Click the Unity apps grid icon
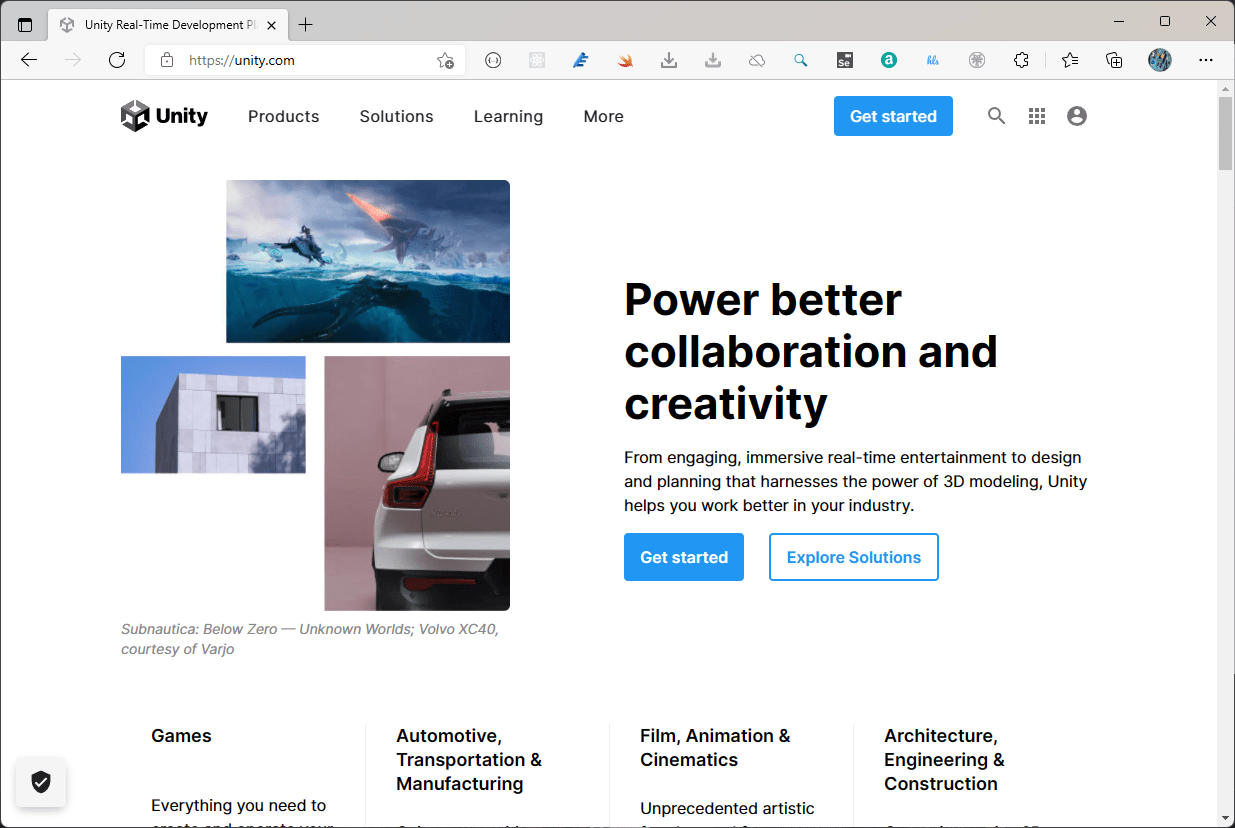1235x828 pixels. (x=1036, y=116)
